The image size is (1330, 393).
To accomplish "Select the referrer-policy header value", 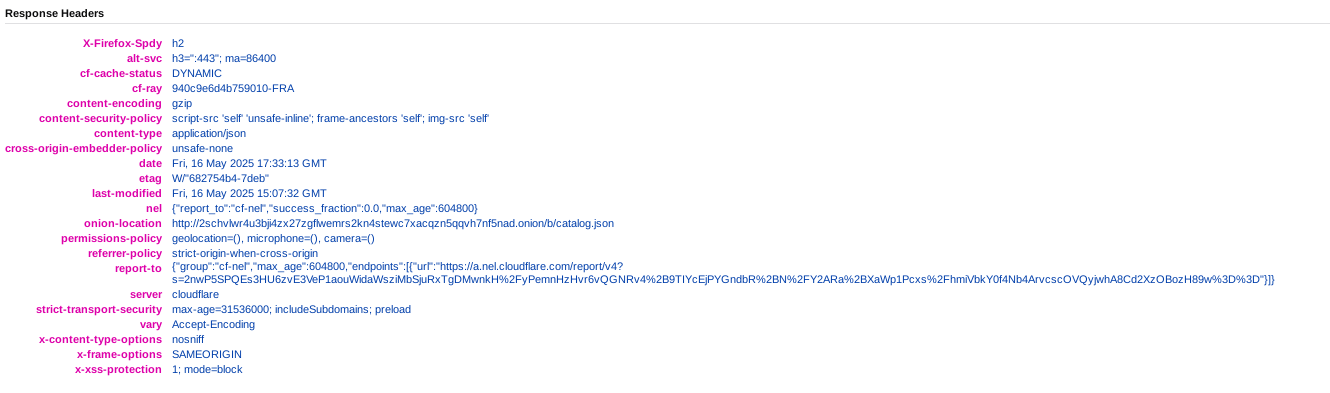I will (245, 253).
